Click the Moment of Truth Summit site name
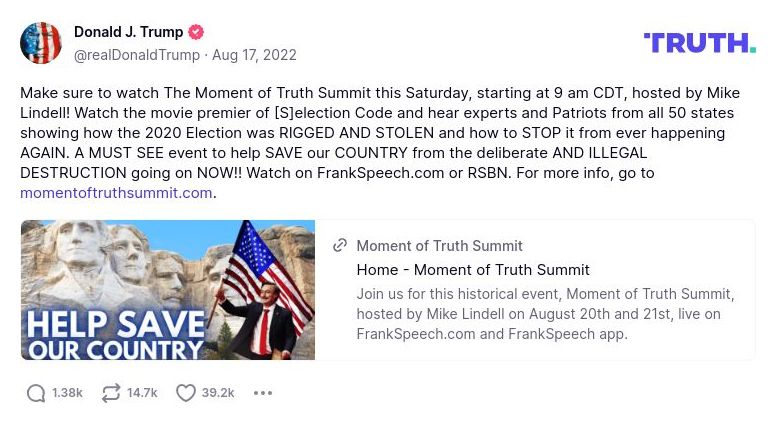This screenshot has height=423, width=777. click(x=439, y=246)
